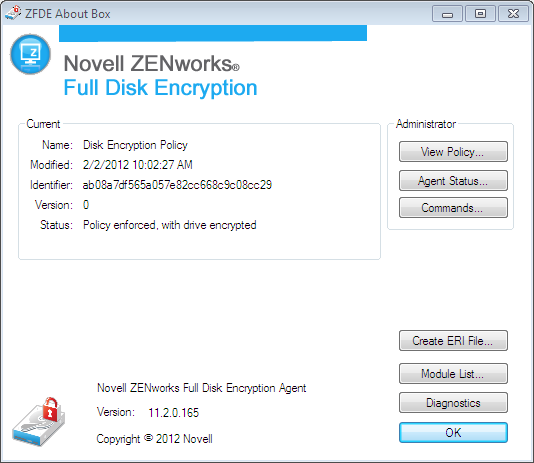534x463 pixels.
Task: Open Agent Status window
Action: 453,180
